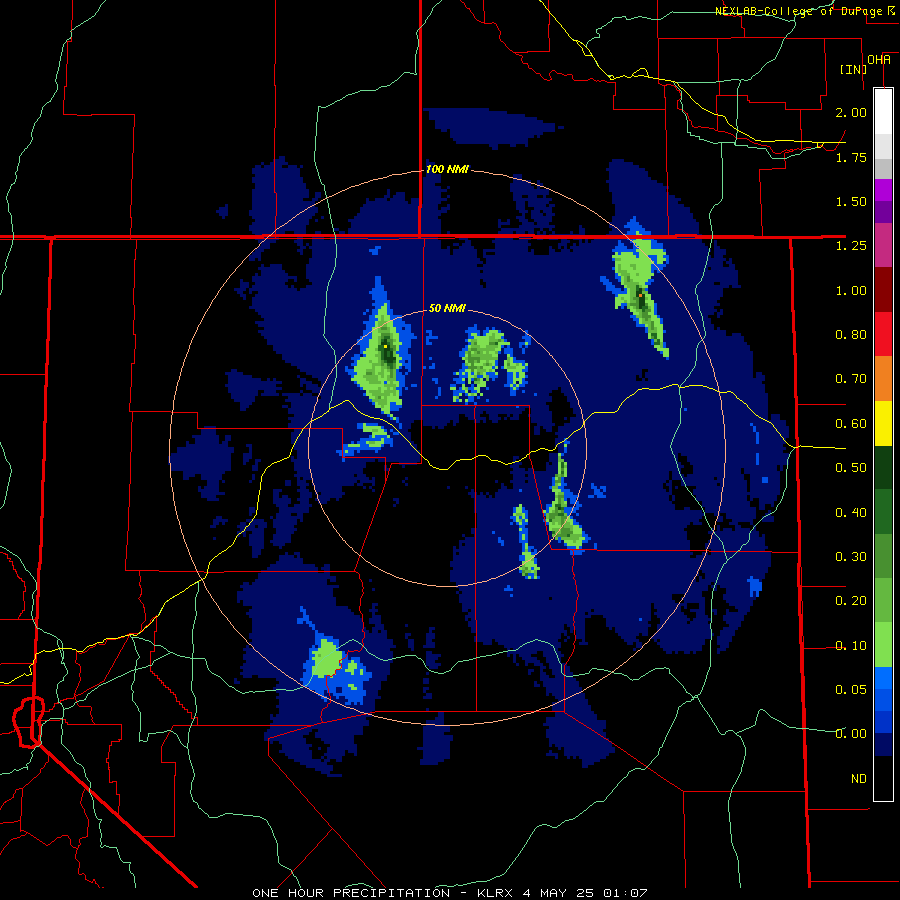
Task: Select the 0.60 legend value
Action: [x=851, y=424]
